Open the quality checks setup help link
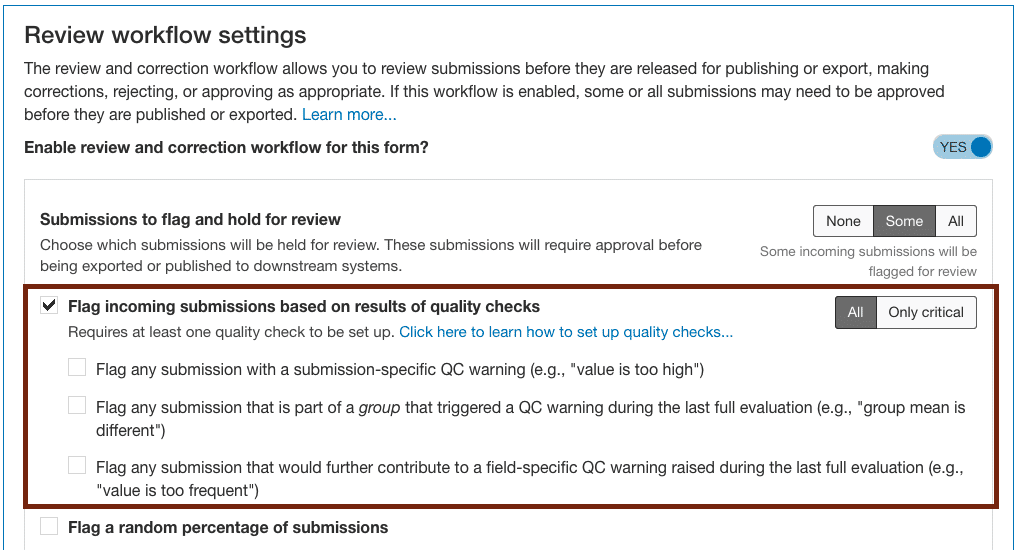 [x=566, y=332]
